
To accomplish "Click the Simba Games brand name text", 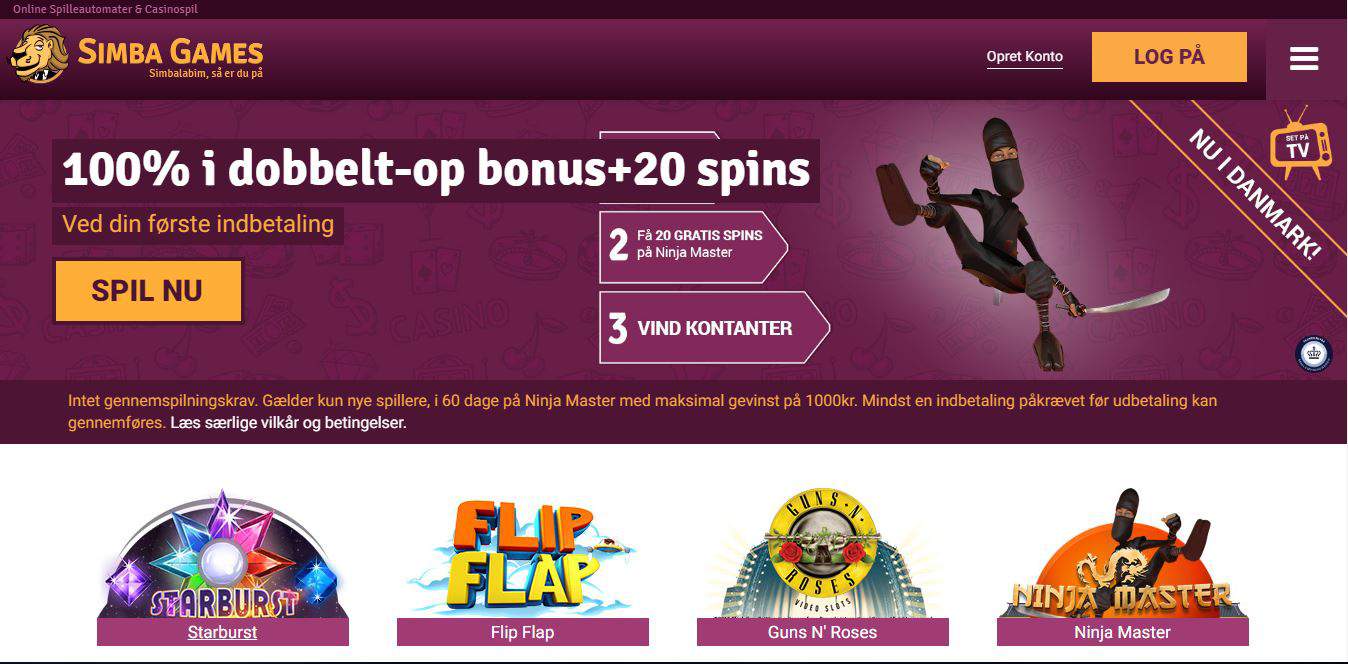I will coord(170,52).
